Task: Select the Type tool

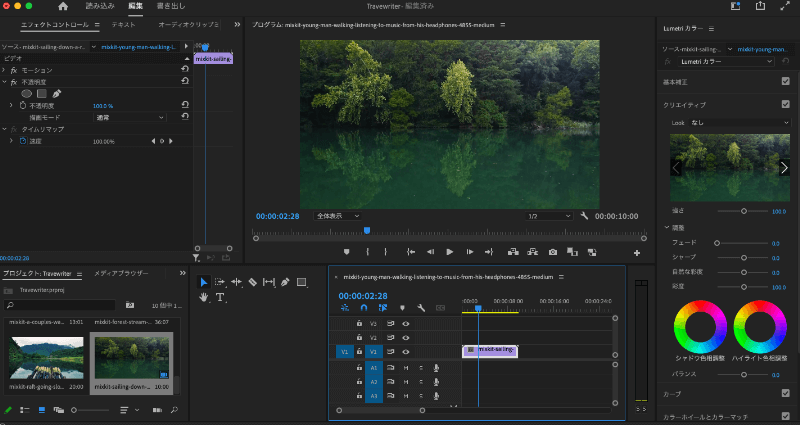Action: [219, 297]
